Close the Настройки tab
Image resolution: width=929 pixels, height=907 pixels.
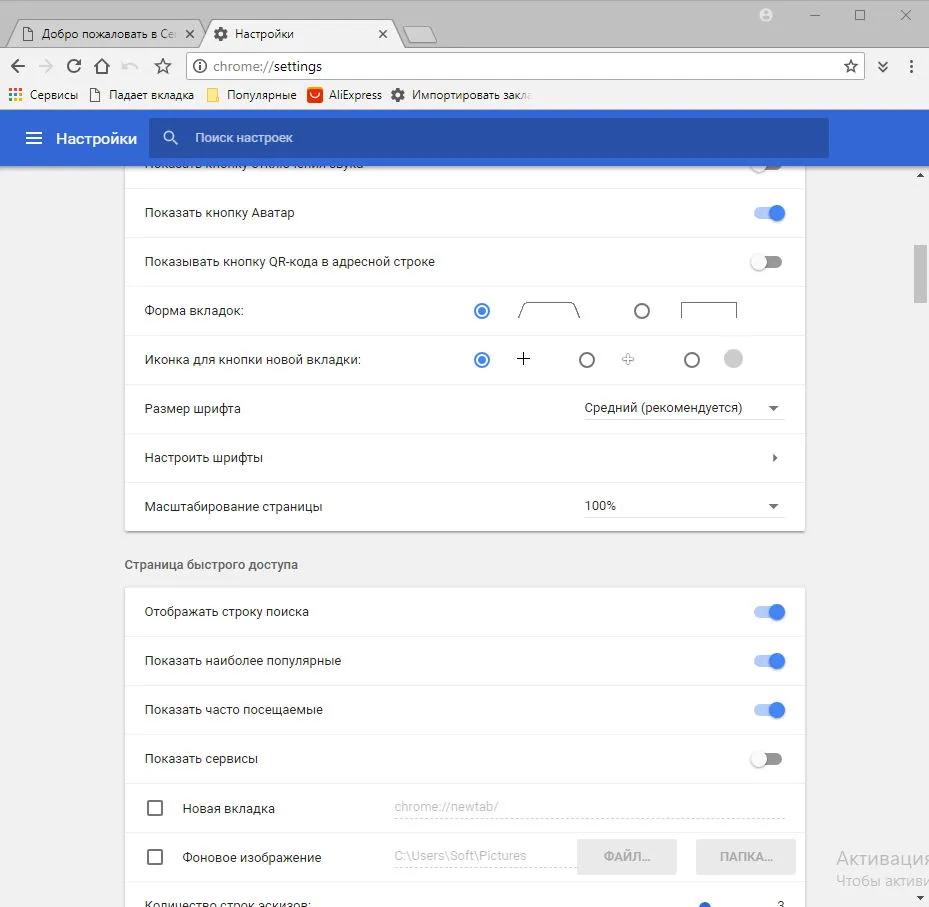383,34
